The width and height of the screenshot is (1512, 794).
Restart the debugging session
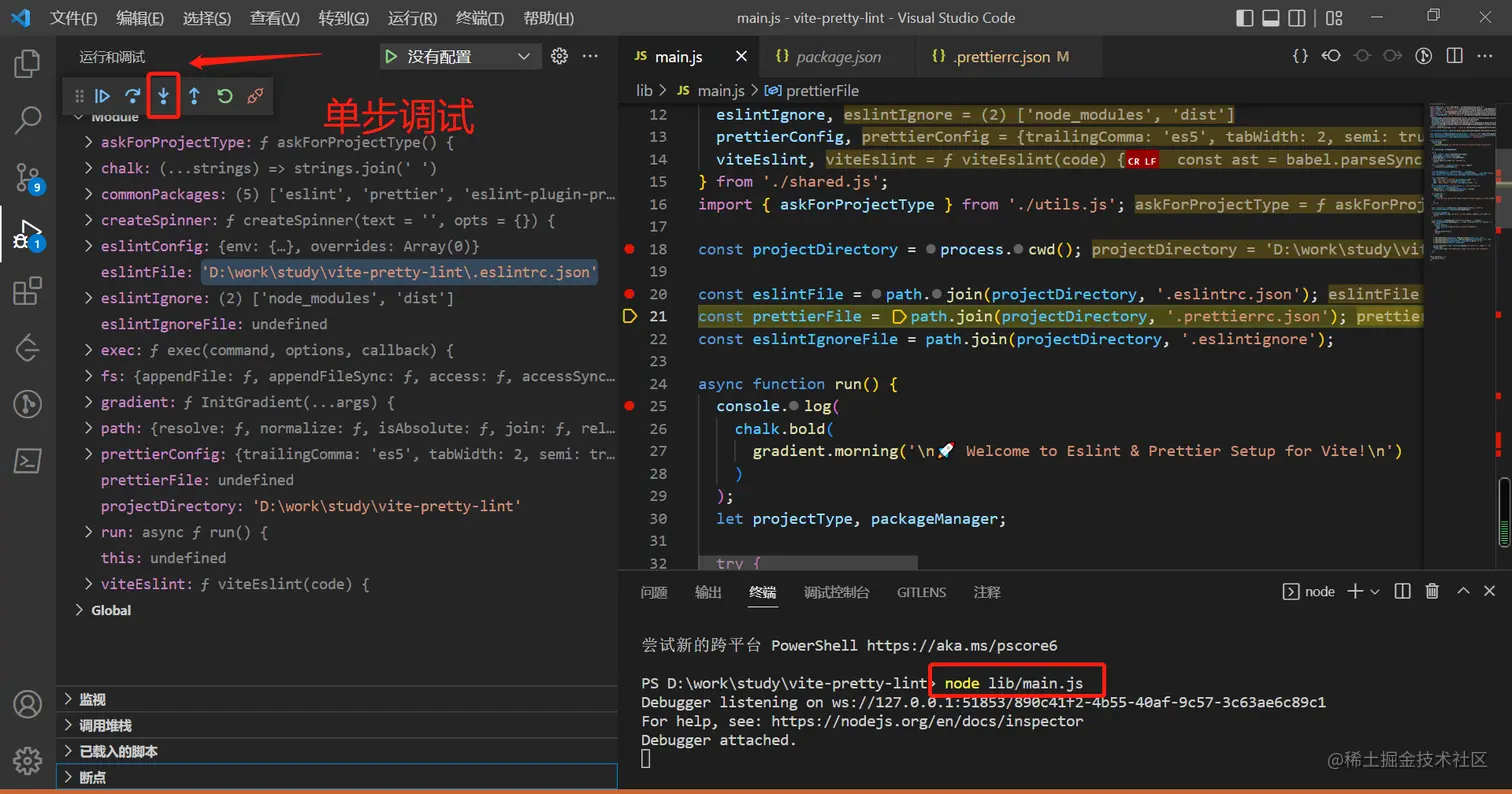pyautogui.click(x=225, y=96)
